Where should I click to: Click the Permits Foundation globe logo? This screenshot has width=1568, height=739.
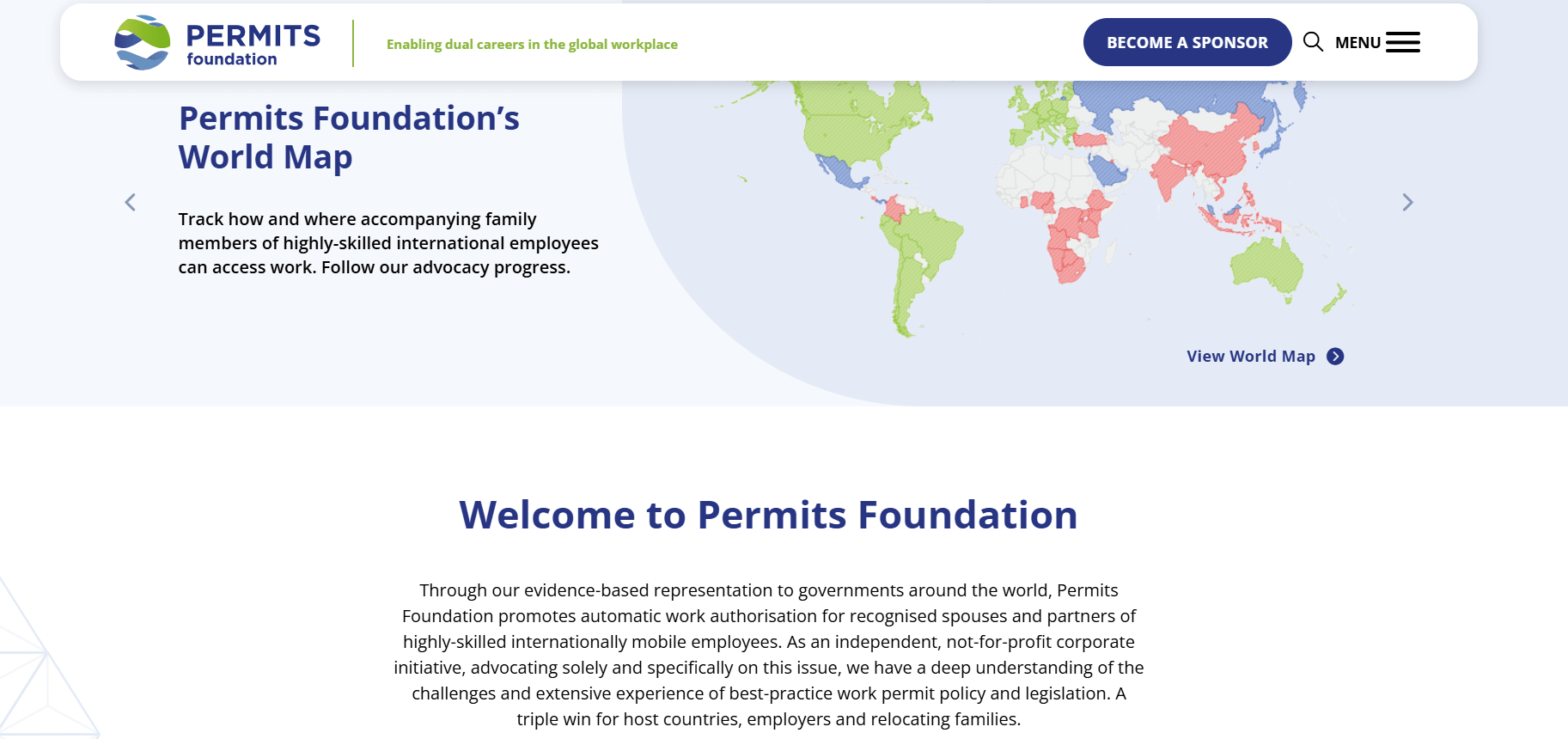tap(143, 42)
